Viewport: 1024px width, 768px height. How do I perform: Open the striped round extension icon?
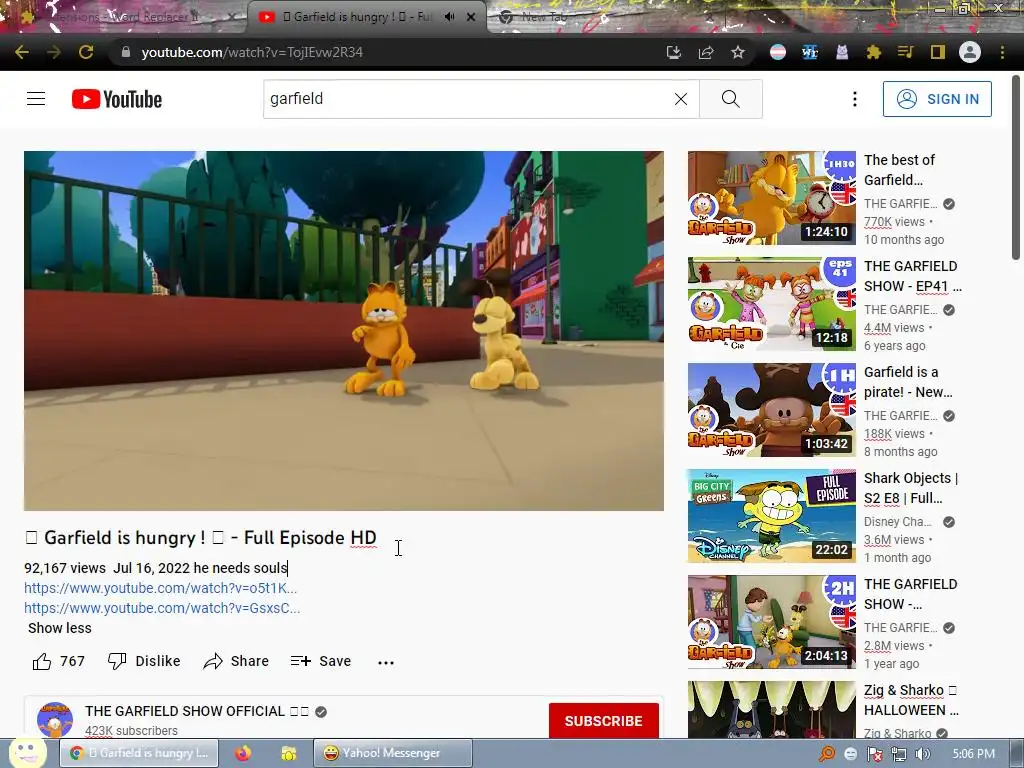(x=778, y=52)
